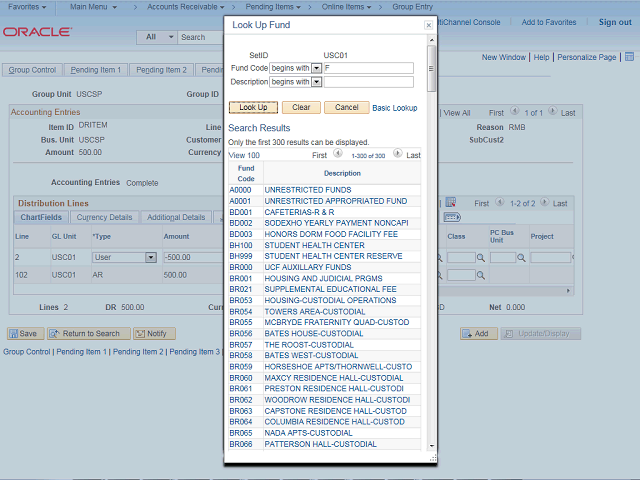
Task: Click the Class field lookup magnifier icon
Action: (x=481, y=258)
